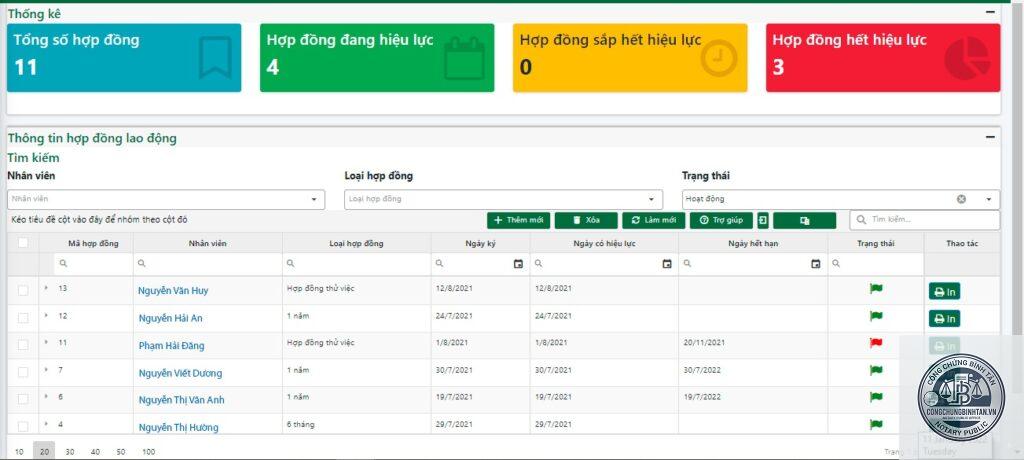This screenshot has height=460, width=1024.
Task: Clear the Hoạt động status filter
Action: click(x=961, y=199)
